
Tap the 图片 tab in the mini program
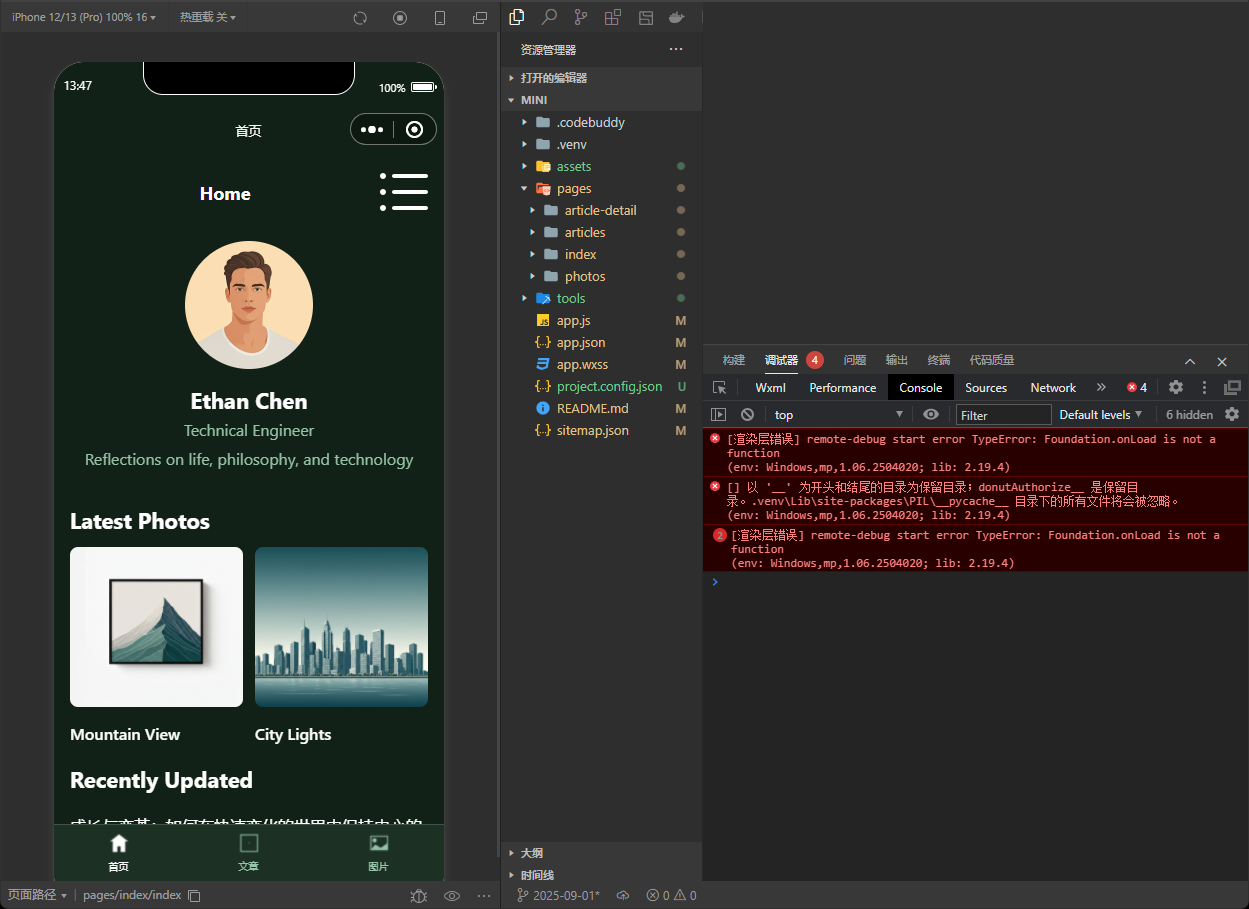click(x=379, y=853)
